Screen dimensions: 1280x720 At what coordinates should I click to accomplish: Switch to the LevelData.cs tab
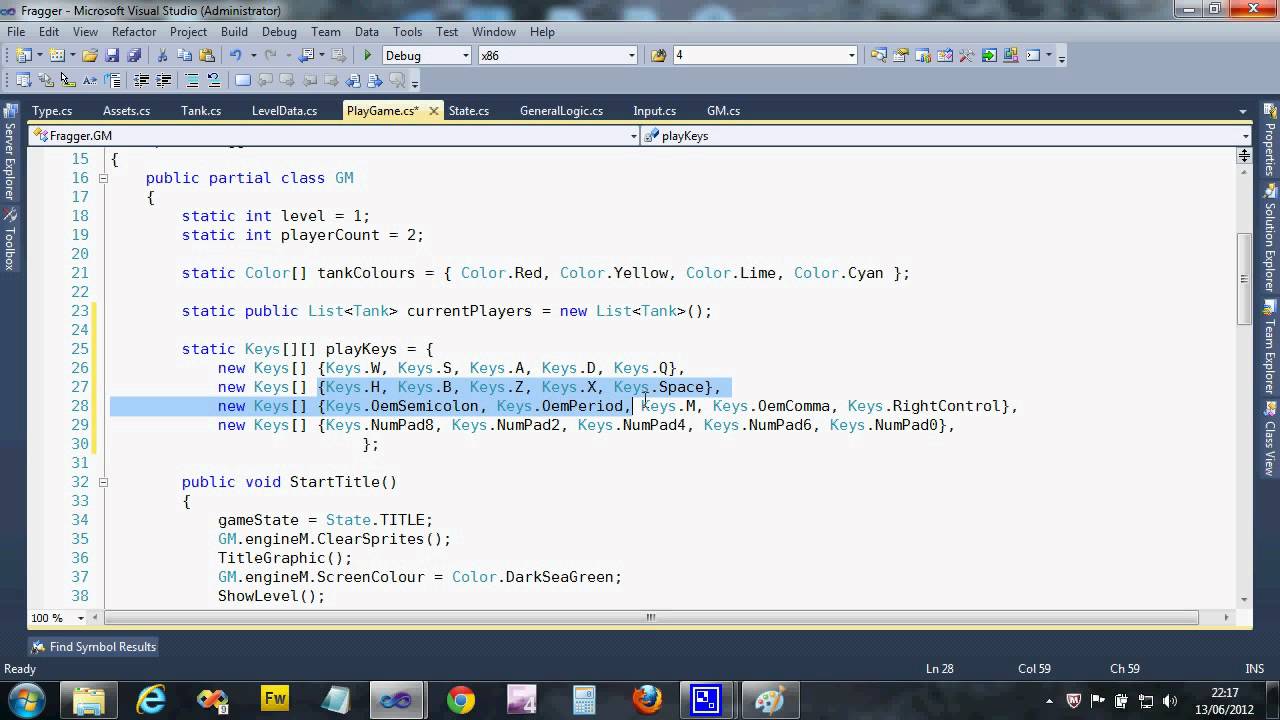point(284,111)
